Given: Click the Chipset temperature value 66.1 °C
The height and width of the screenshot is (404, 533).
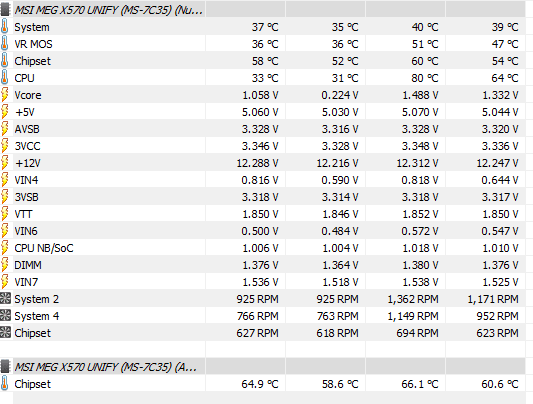Looking at the screenshot, I should click(x=420, y=384).
